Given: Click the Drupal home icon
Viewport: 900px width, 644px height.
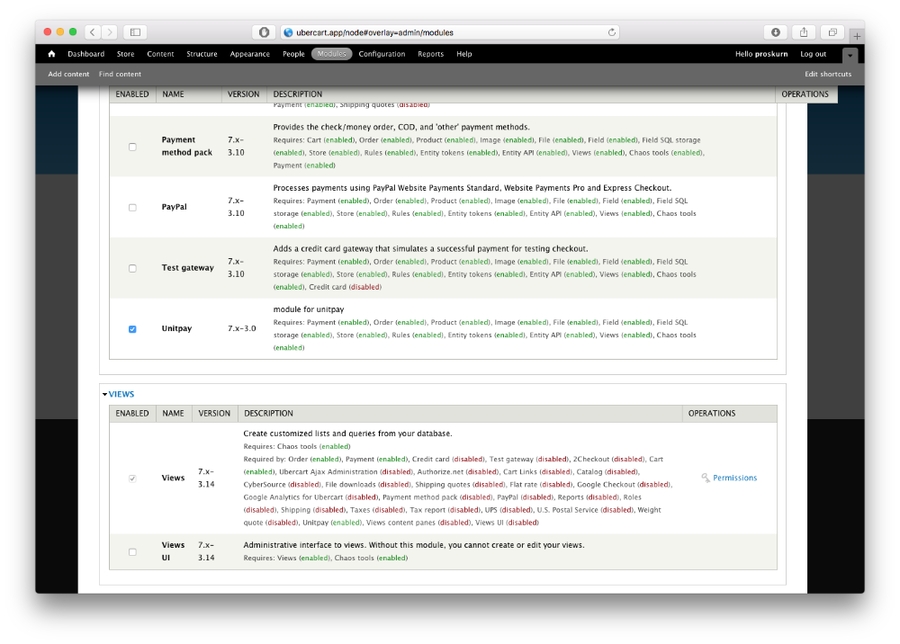Looking at the screenshot, I should (x=52, y=54).
